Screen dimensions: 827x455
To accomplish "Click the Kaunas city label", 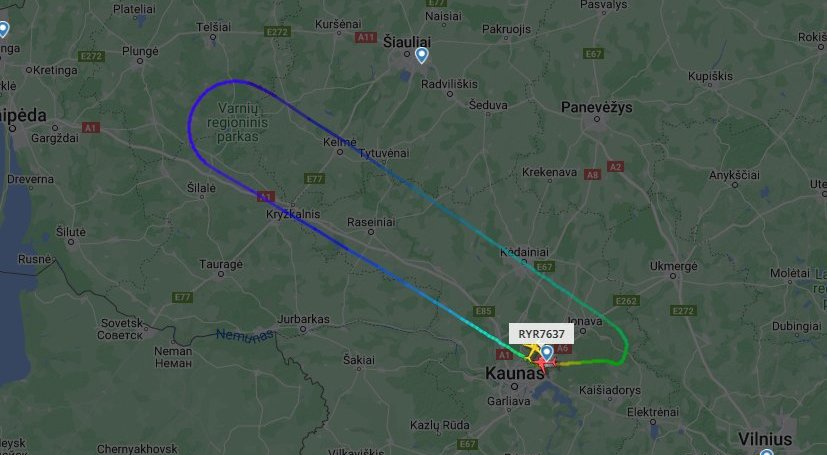I will pyautogui.click(x=514, y=374).
